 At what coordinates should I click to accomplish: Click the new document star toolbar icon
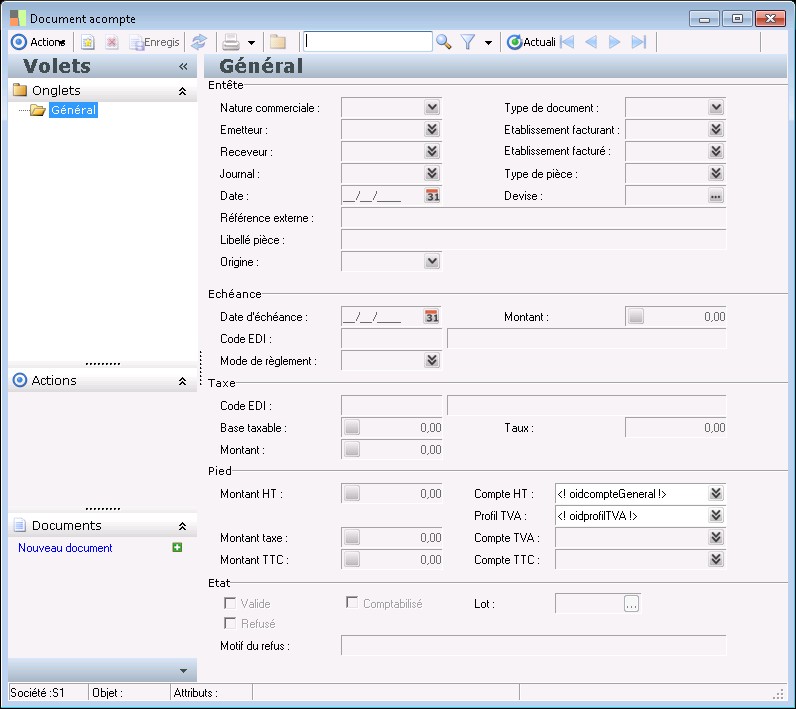pos(87,42)
